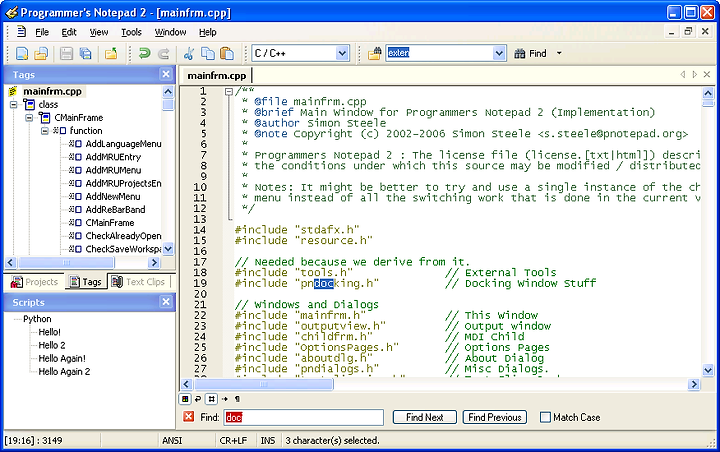Switch to the Projects tab

pos(35,282)
